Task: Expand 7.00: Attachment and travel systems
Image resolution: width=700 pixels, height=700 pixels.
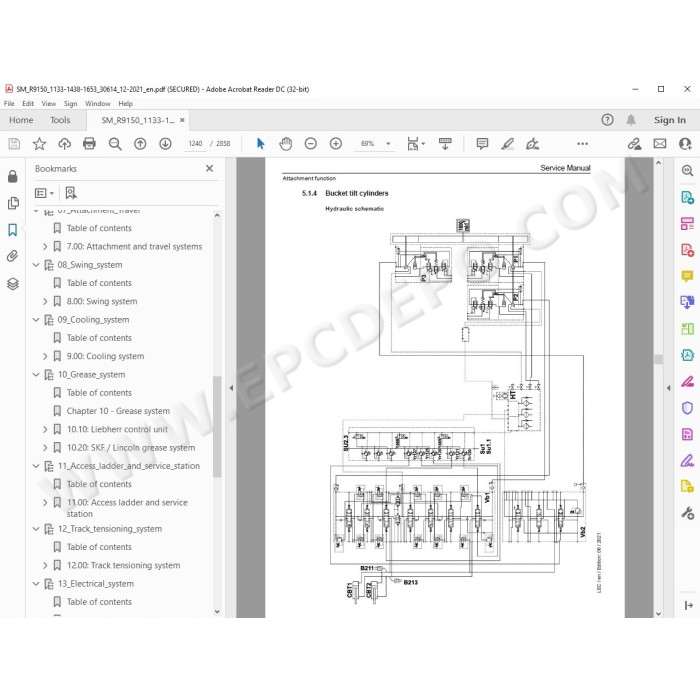Action: [x=45, y=246]
